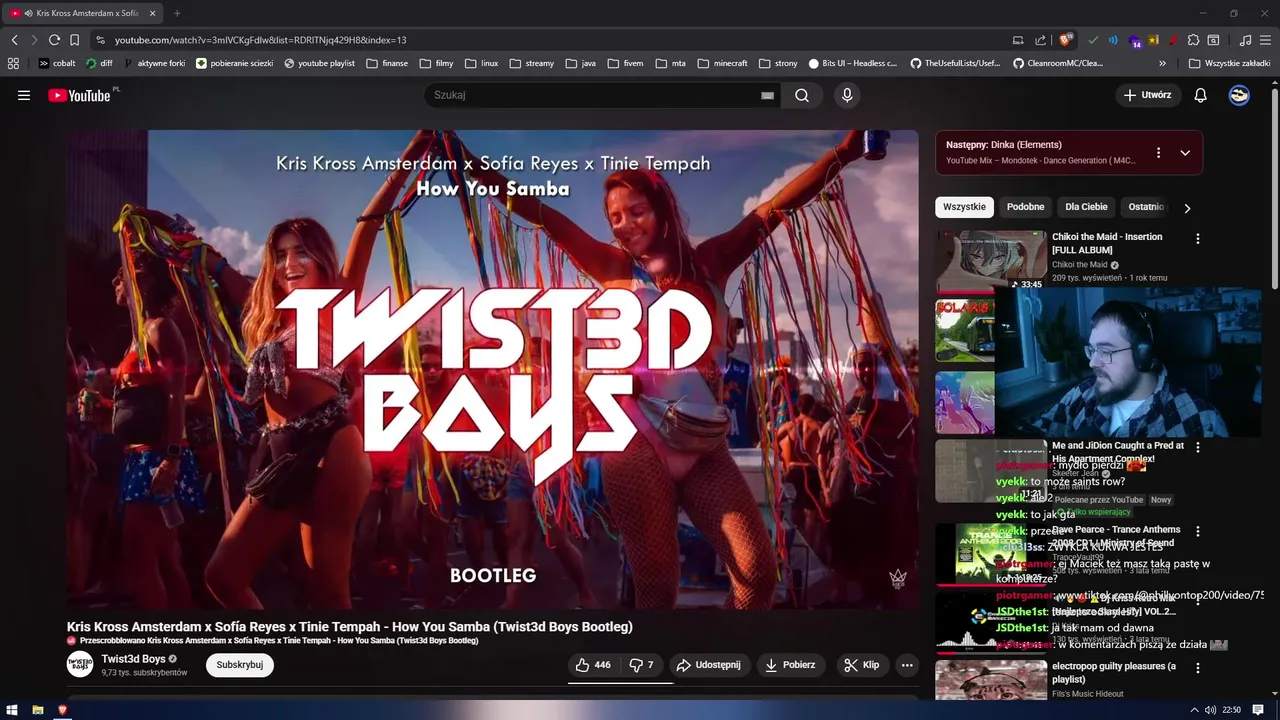Show more filter chips with the arrow
This screenshot has height=720, width=1280.
pos(1187,208)
